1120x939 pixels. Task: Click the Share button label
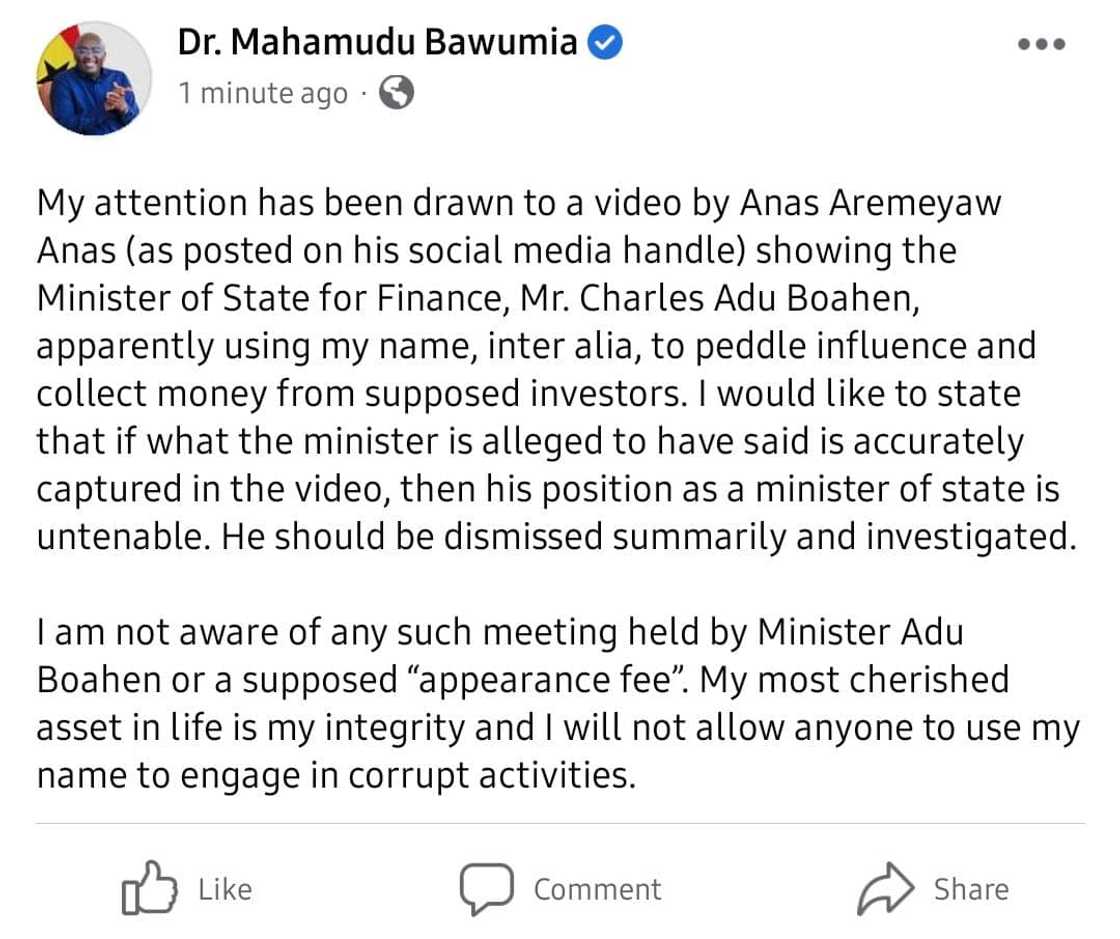(972, 887)
